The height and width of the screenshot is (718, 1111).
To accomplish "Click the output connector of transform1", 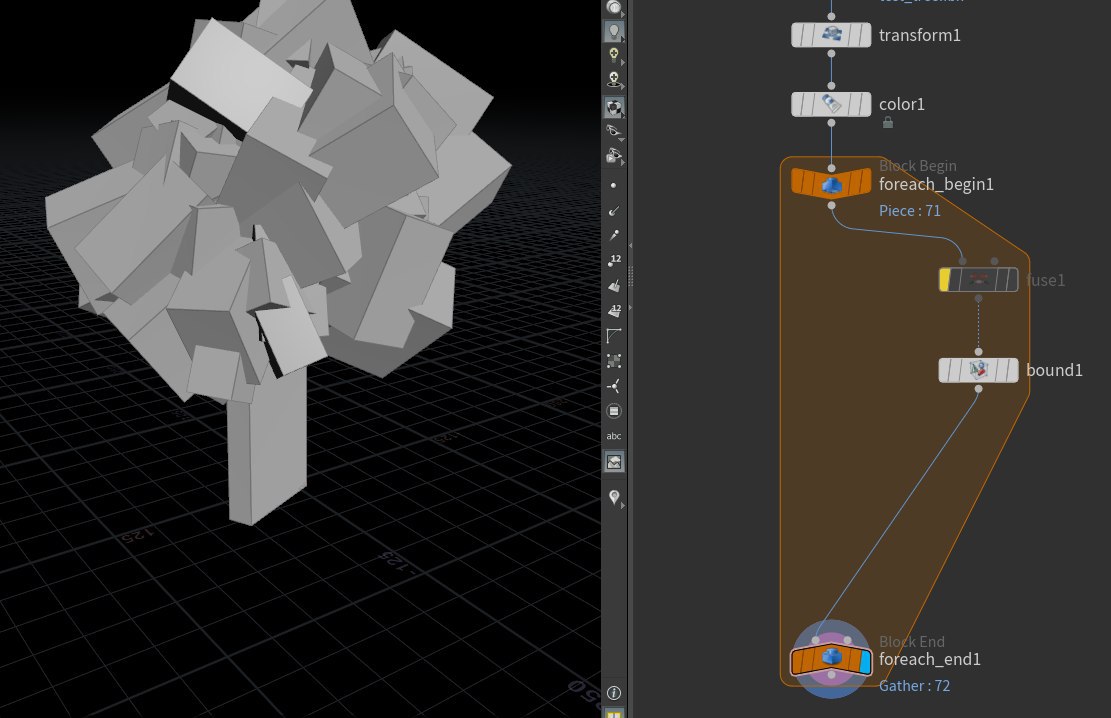I will coord(831,53).
